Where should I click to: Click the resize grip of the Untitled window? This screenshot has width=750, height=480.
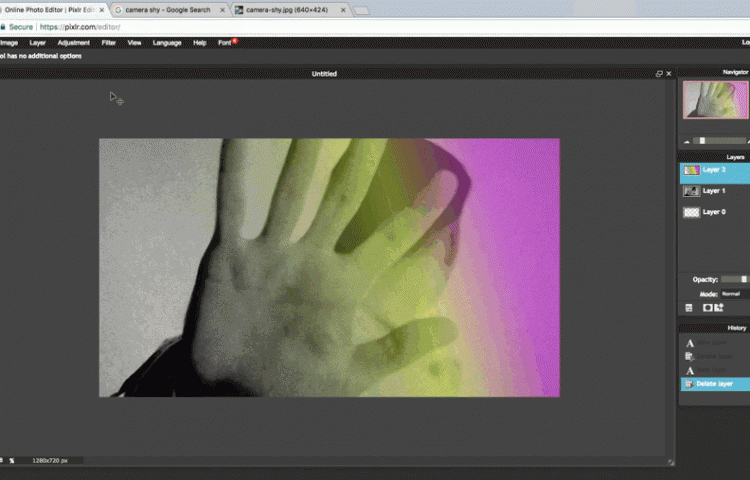671,462
